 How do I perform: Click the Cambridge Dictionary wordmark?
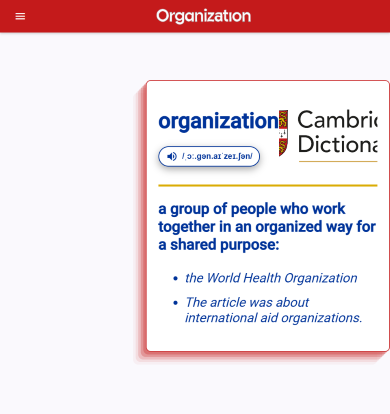click(x=337, y=132)
